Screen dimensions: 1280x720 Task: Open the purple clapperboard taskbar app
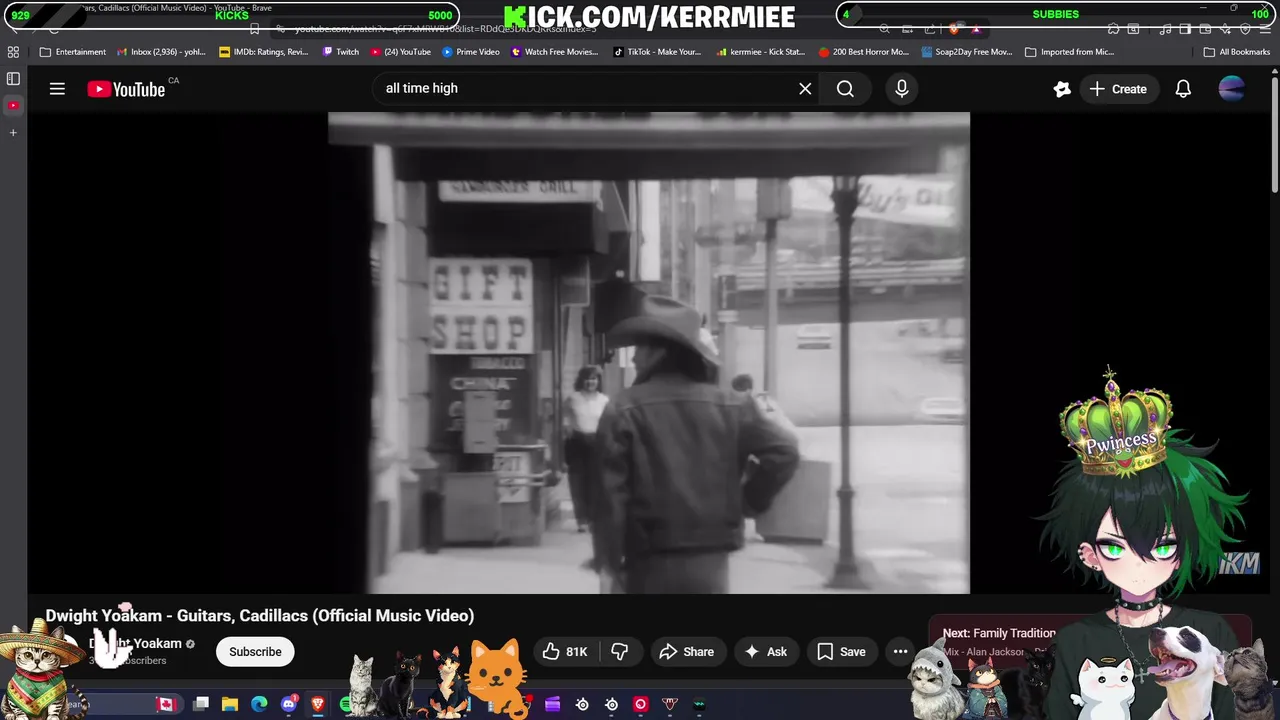coord(553,704)
